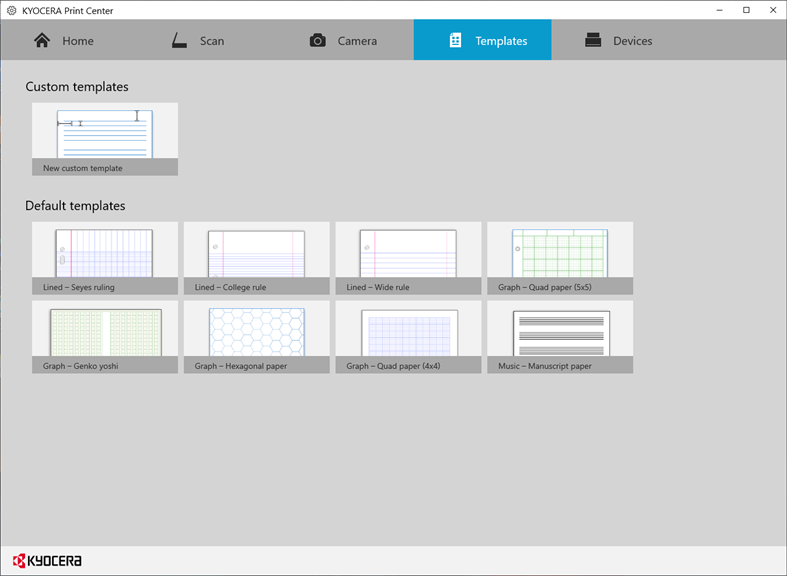Switch to the Devices tab

point(620,40)
